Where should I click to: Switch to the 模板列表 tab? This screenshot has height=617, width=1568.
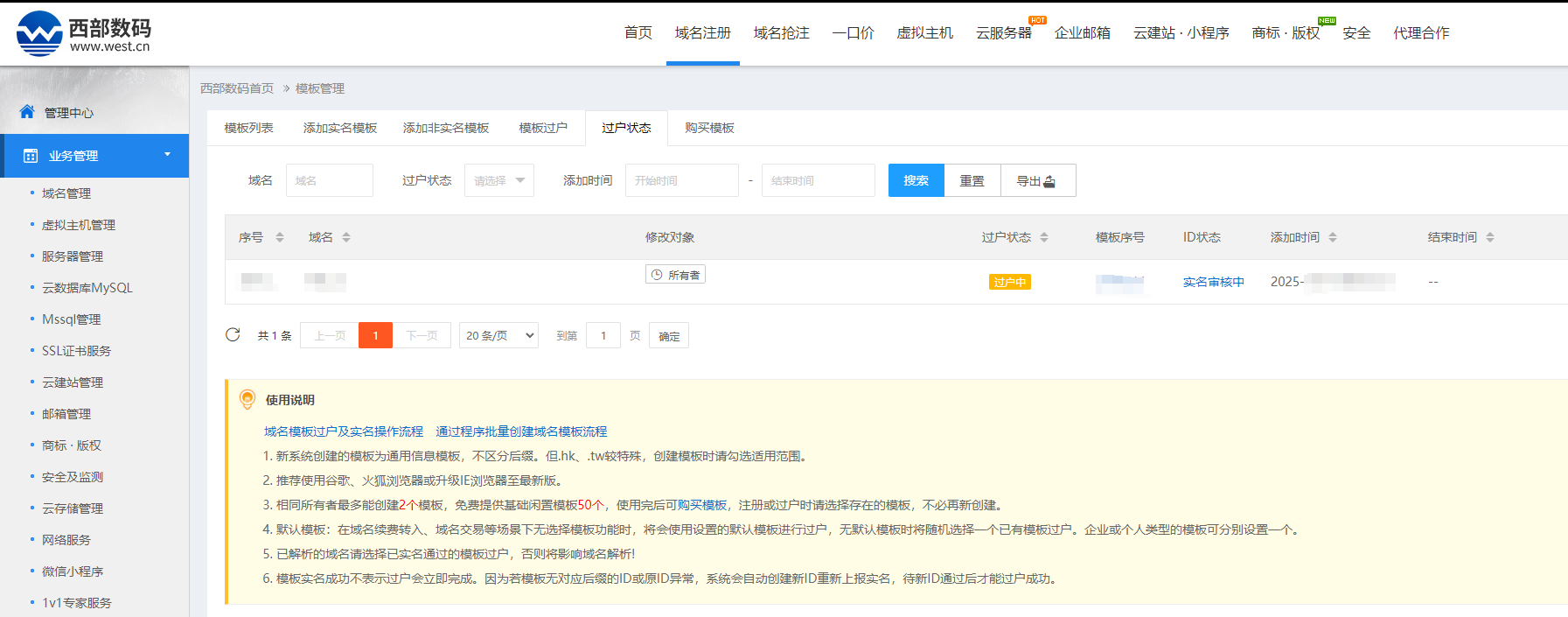point(248,128)
